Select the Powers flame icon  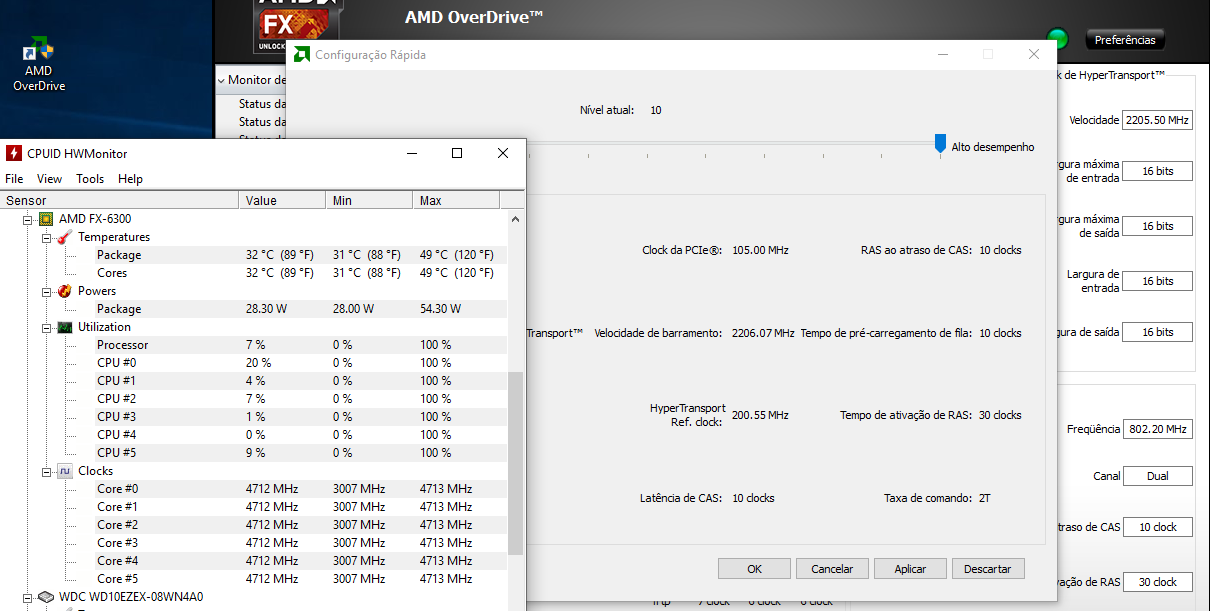pyautogui.click(x=64, y=291)
